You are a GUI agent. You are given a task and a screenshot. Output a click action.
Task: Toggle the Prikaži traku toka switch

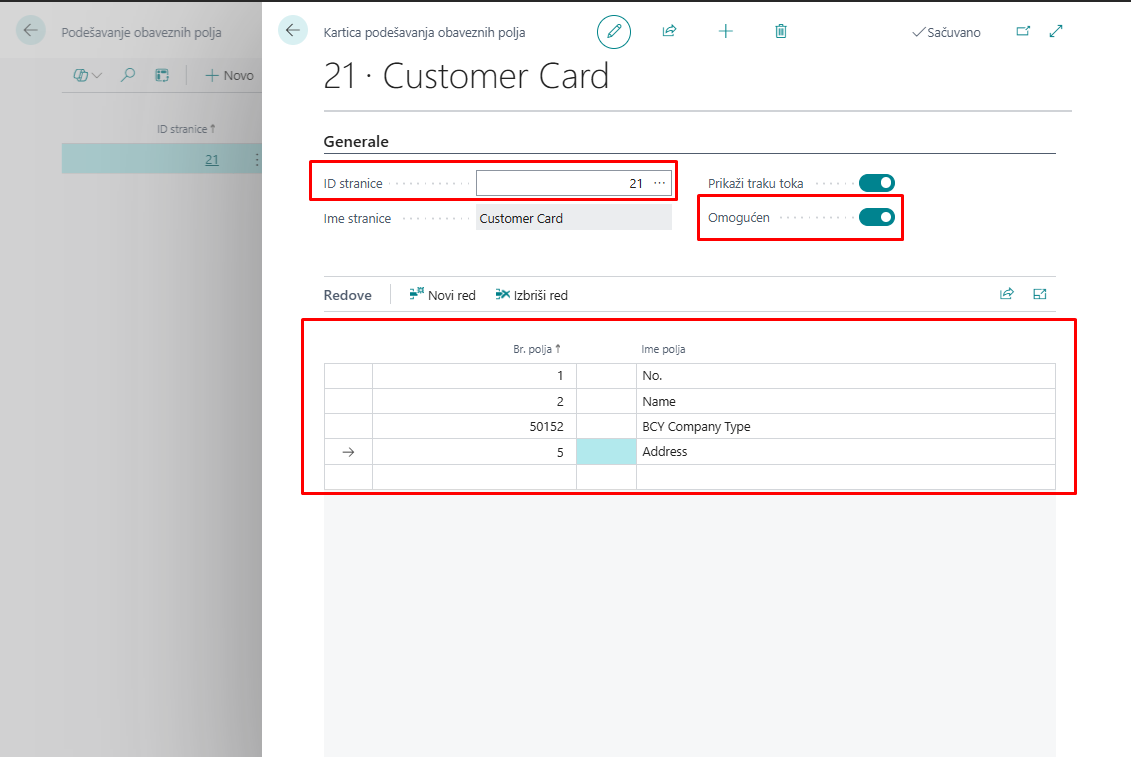[877, 183]
